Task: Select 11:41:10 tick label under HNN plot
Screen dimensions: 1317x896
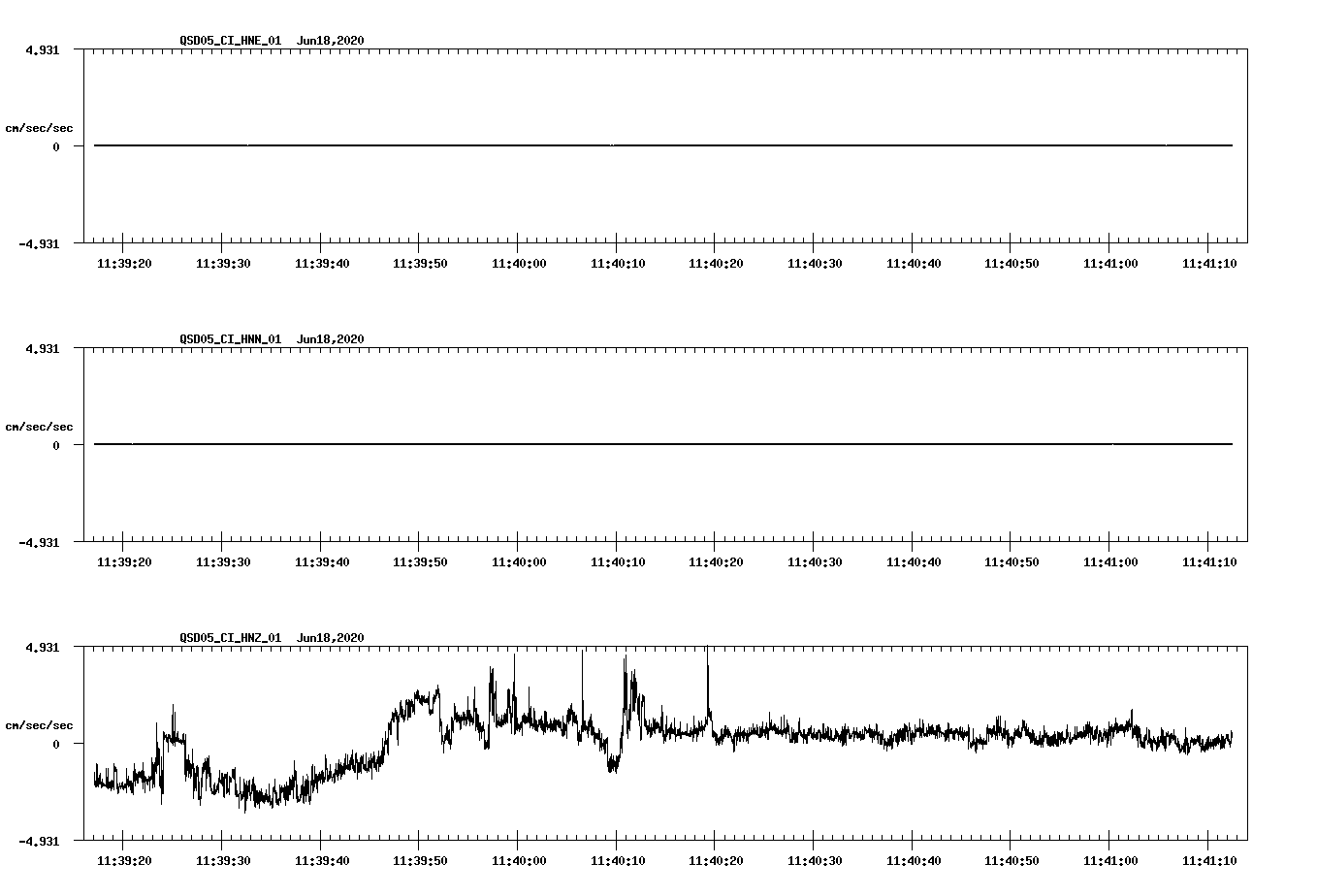Action: (x=1209, y=562)
